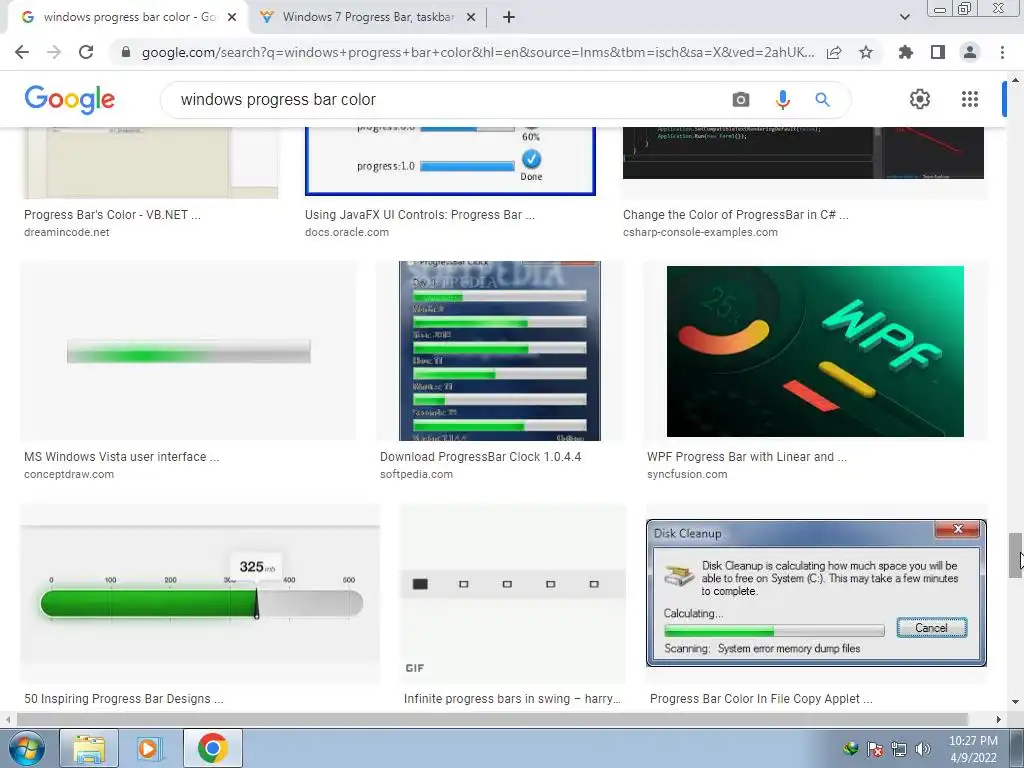Image resolution: width=1024 pixels, height=768 pixels.
Task: Click the Disk Cleanup dialog thumbnail
Action: (x=816, y=593)
